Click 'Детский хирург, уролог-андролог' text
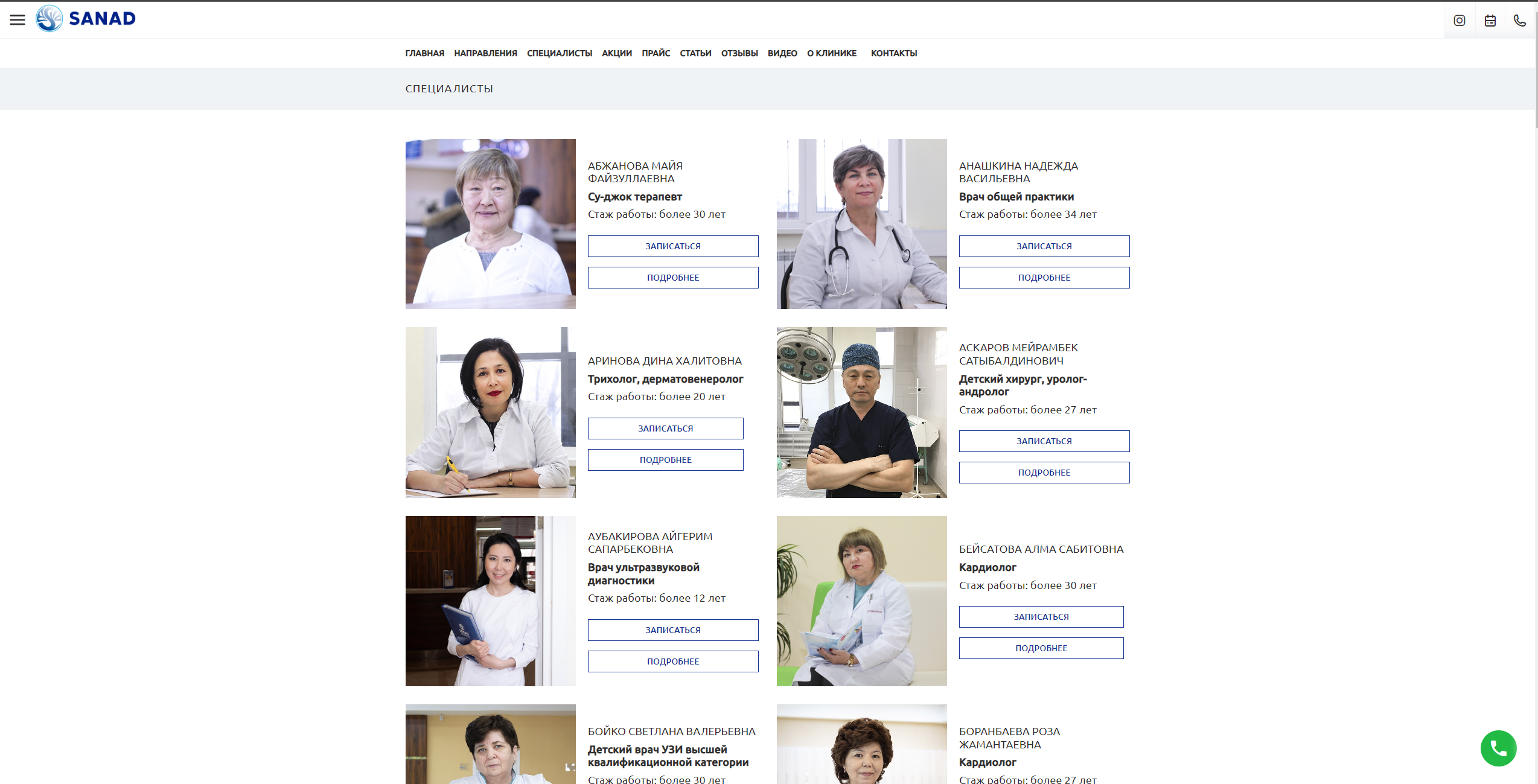1538x784 pixels. [x=1023, y=386]
